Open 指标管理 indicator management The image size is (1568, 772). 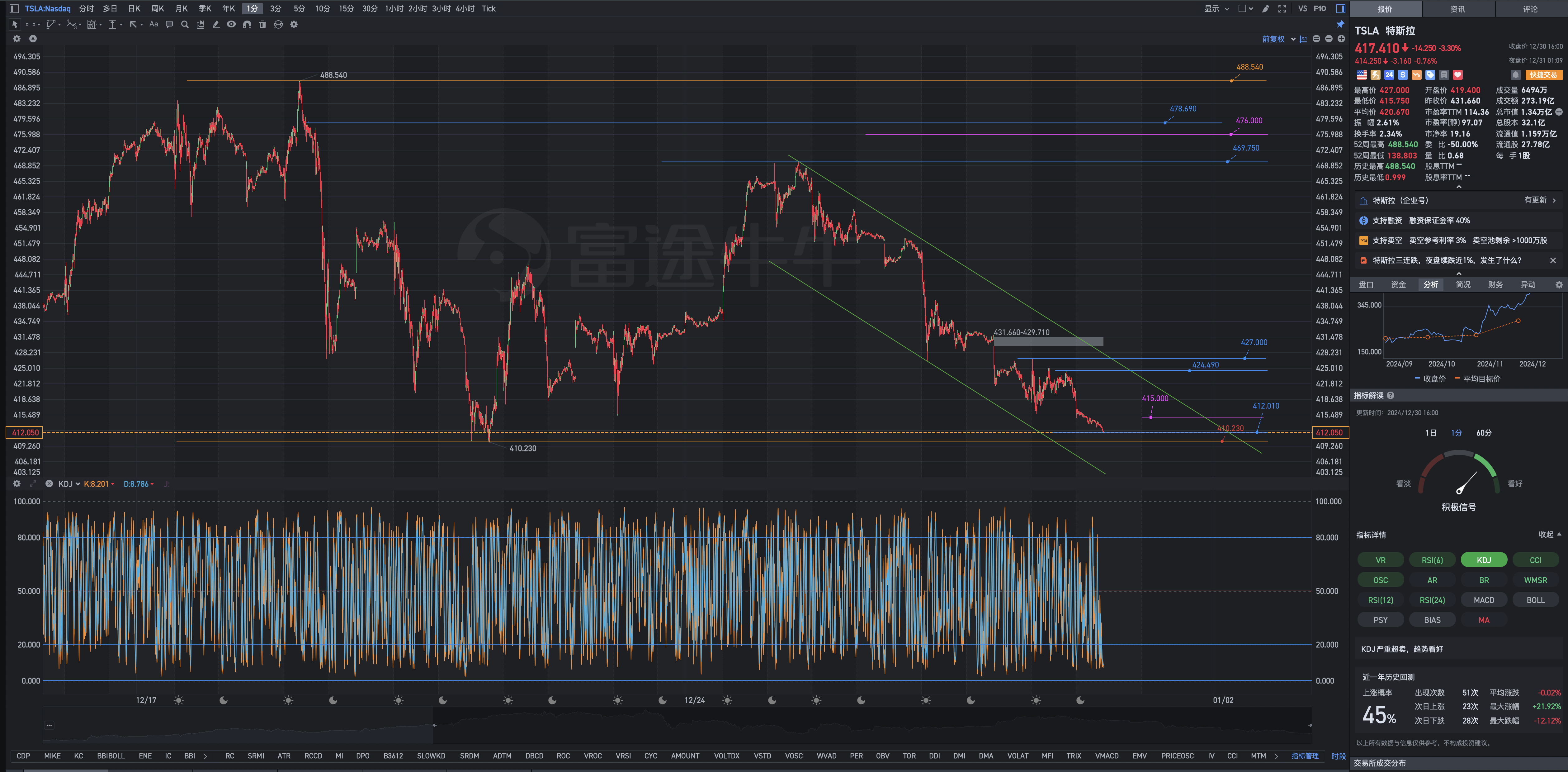coord(1305,755)
